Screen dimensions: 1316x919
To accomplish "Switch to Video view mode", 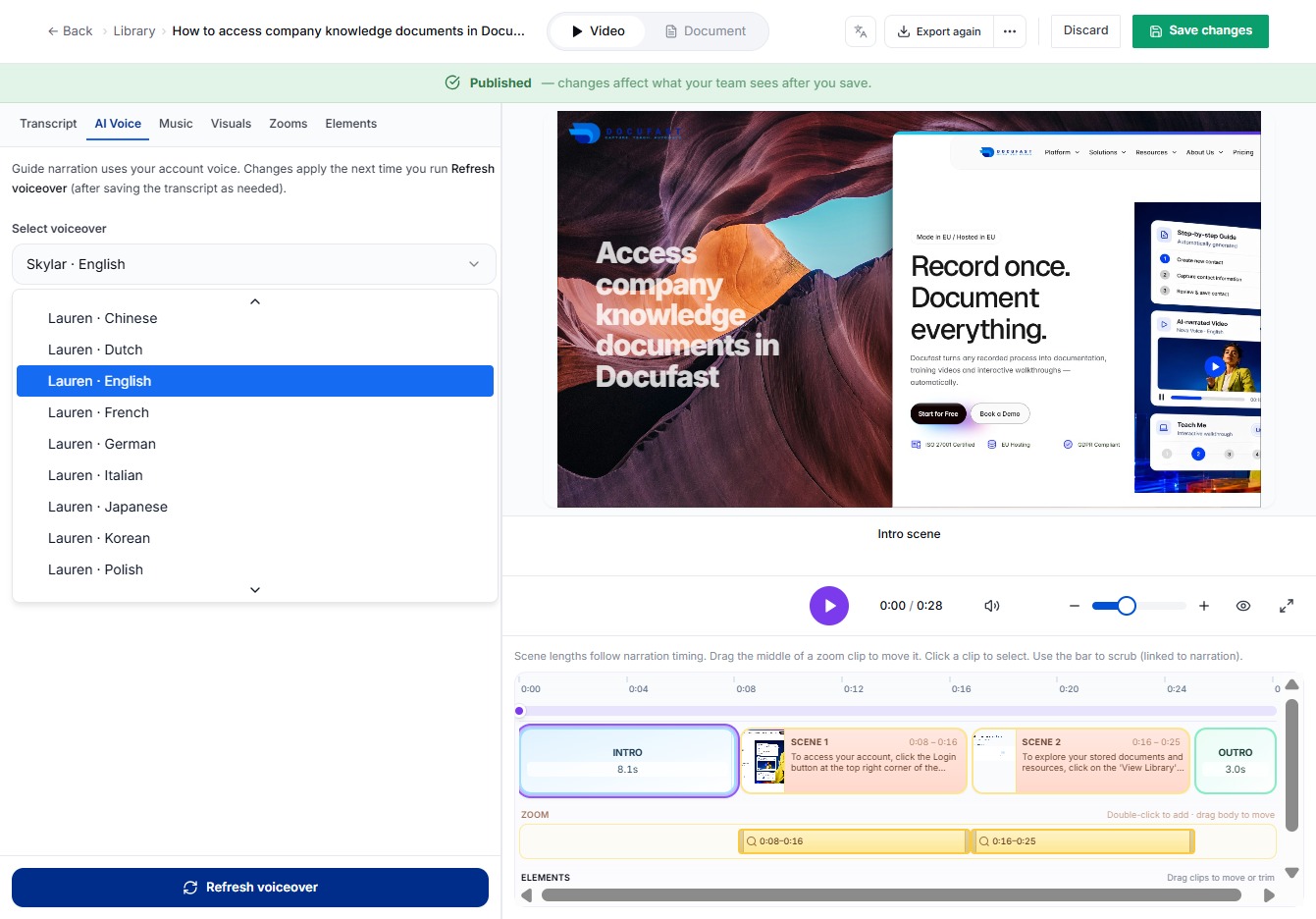I will pyautogui.click(x=598, y=31).
